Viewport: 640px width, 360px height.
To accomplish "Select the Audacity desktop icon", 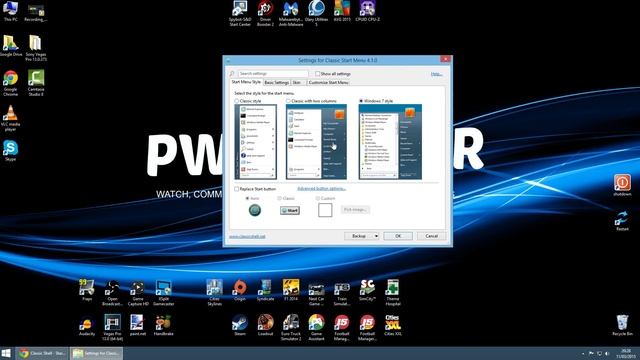I will pyautogui.click(x=87, y=325).
